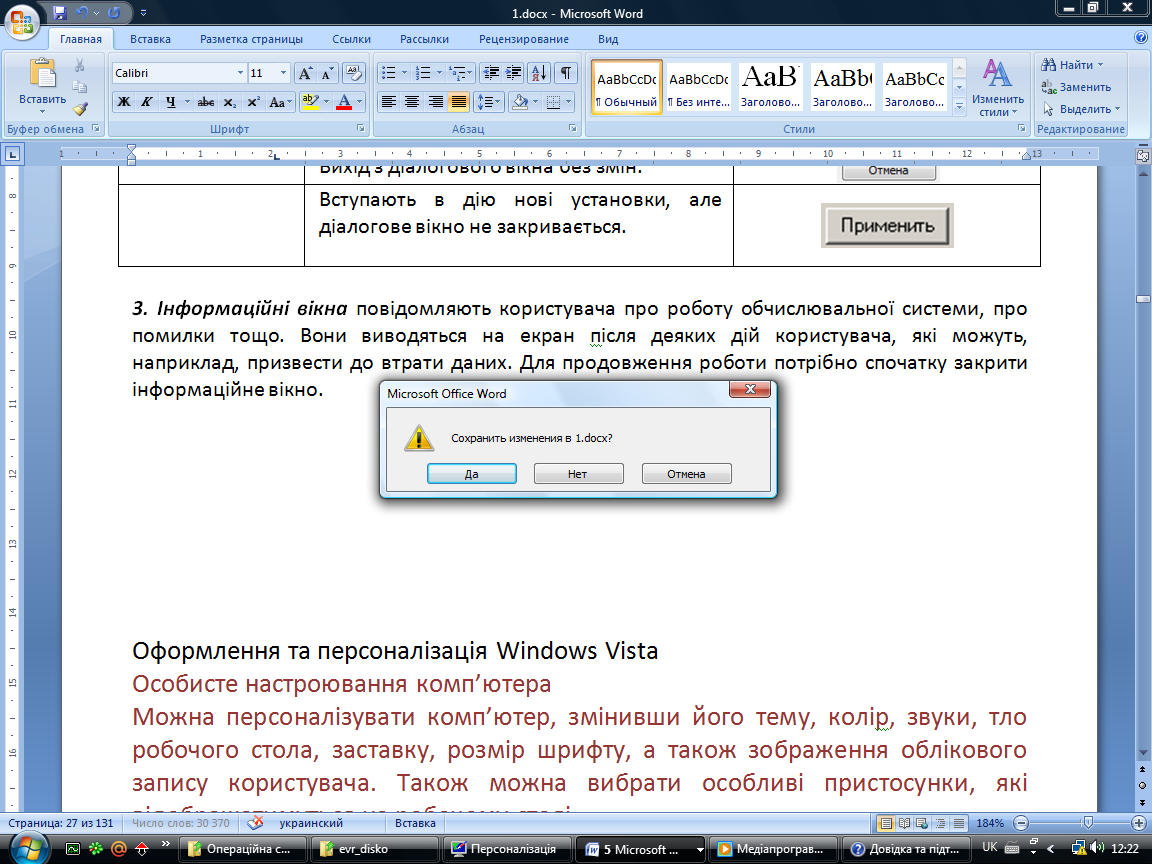Click the zoom out minus button
The width and height of the screenshot is (1152, 864).
tap(1020, 823)
